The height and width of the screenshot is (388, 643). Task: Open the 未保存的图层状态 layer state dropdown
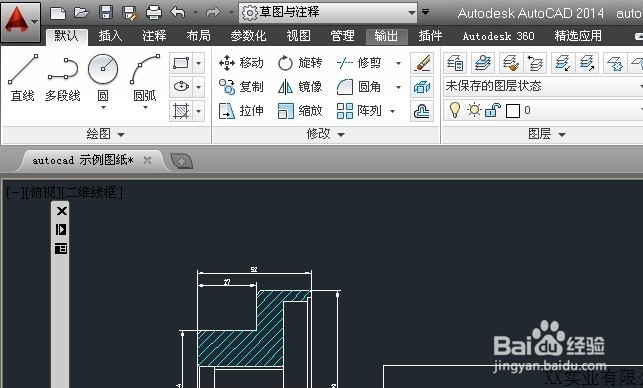[543, 86]
